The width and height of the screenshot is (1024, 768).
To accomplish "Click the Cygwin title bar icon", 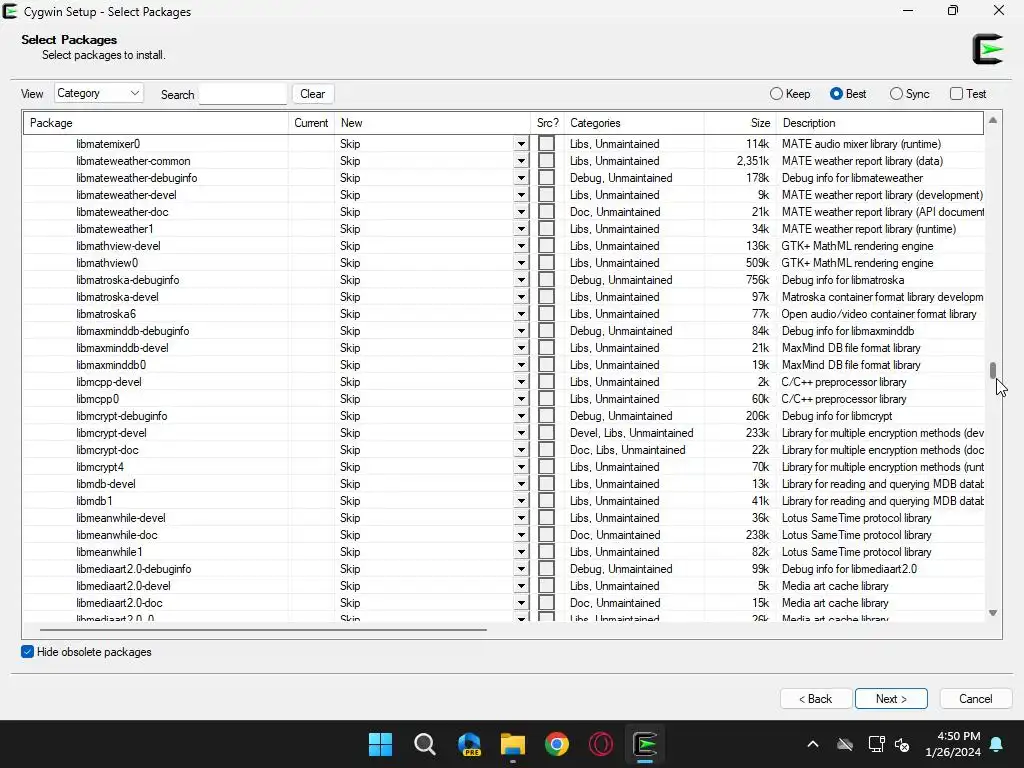I will [x=10, y=11].
